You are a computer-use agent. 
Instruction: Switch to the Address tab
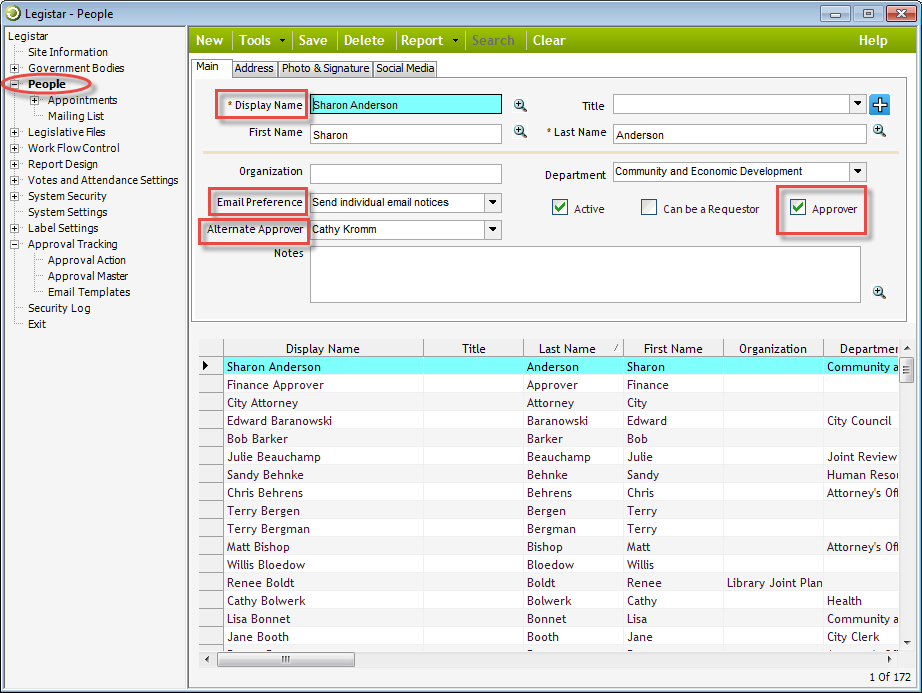tap(254, 68)
